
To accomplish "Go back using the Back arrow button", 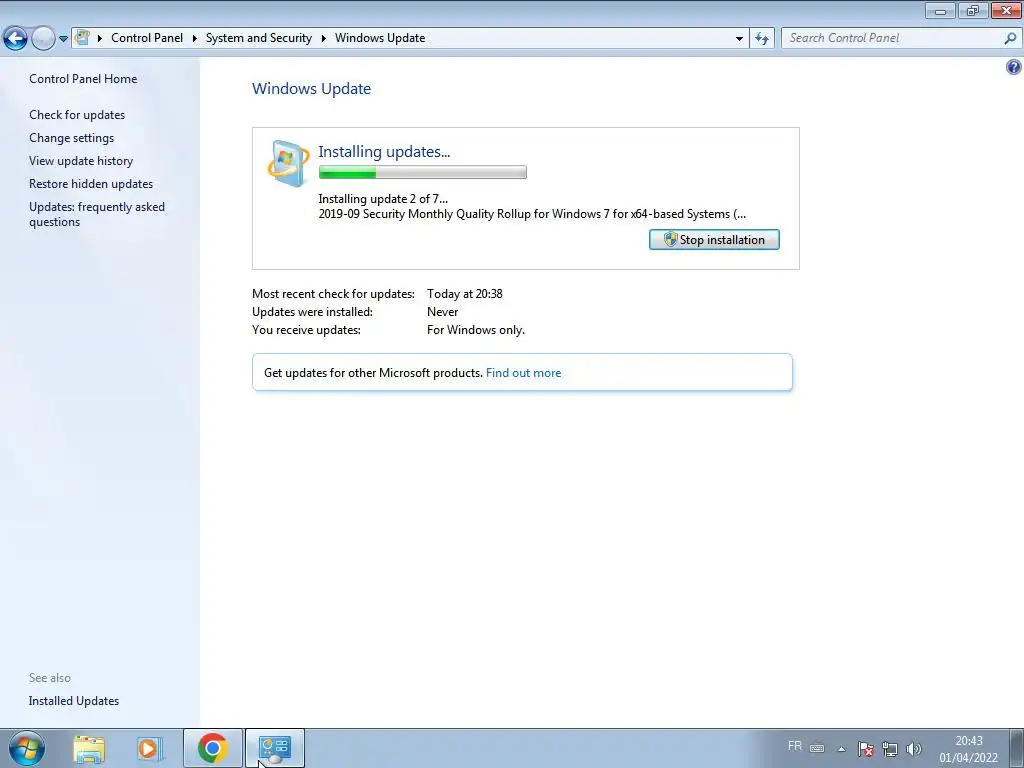I will pos(15,39).
